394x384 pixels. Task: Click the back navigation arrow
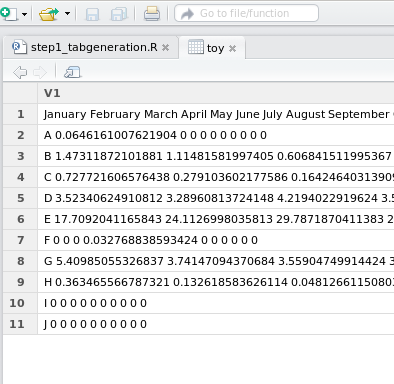click(x=20, y=72)
